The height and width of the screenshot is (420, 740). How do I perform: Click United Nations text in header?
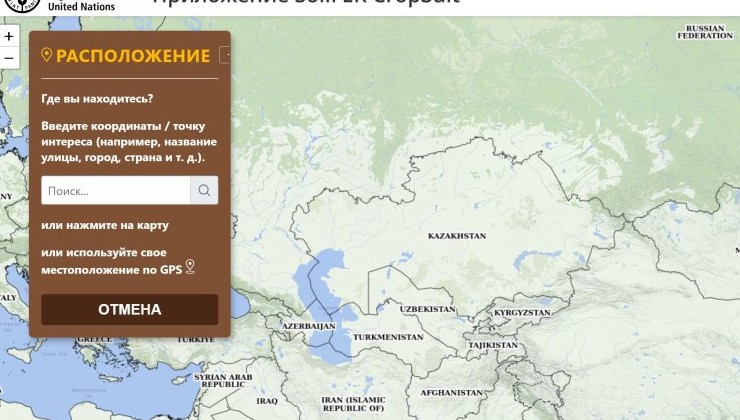click(81, 7)
